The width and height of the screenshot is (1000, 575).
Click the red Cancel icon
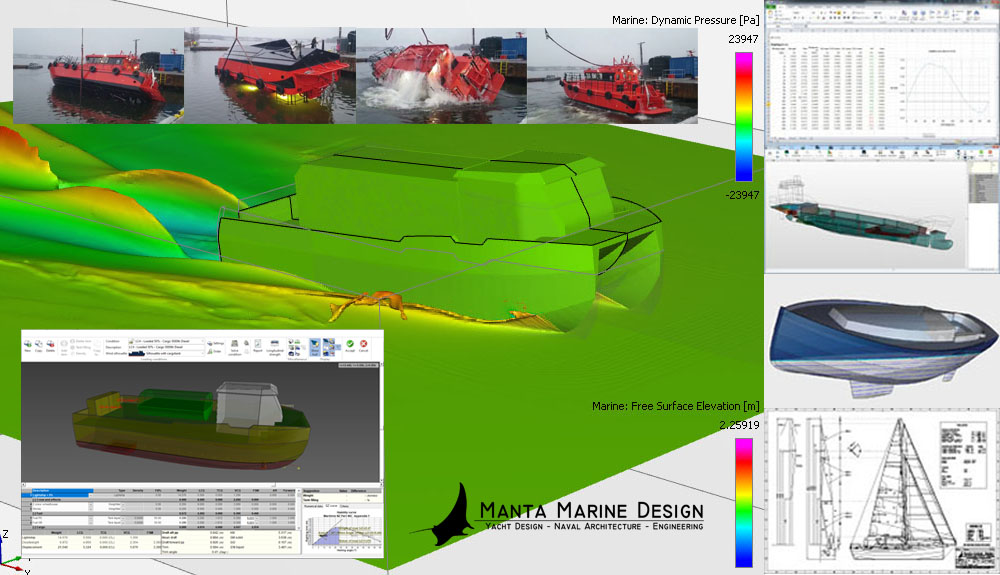364,346
